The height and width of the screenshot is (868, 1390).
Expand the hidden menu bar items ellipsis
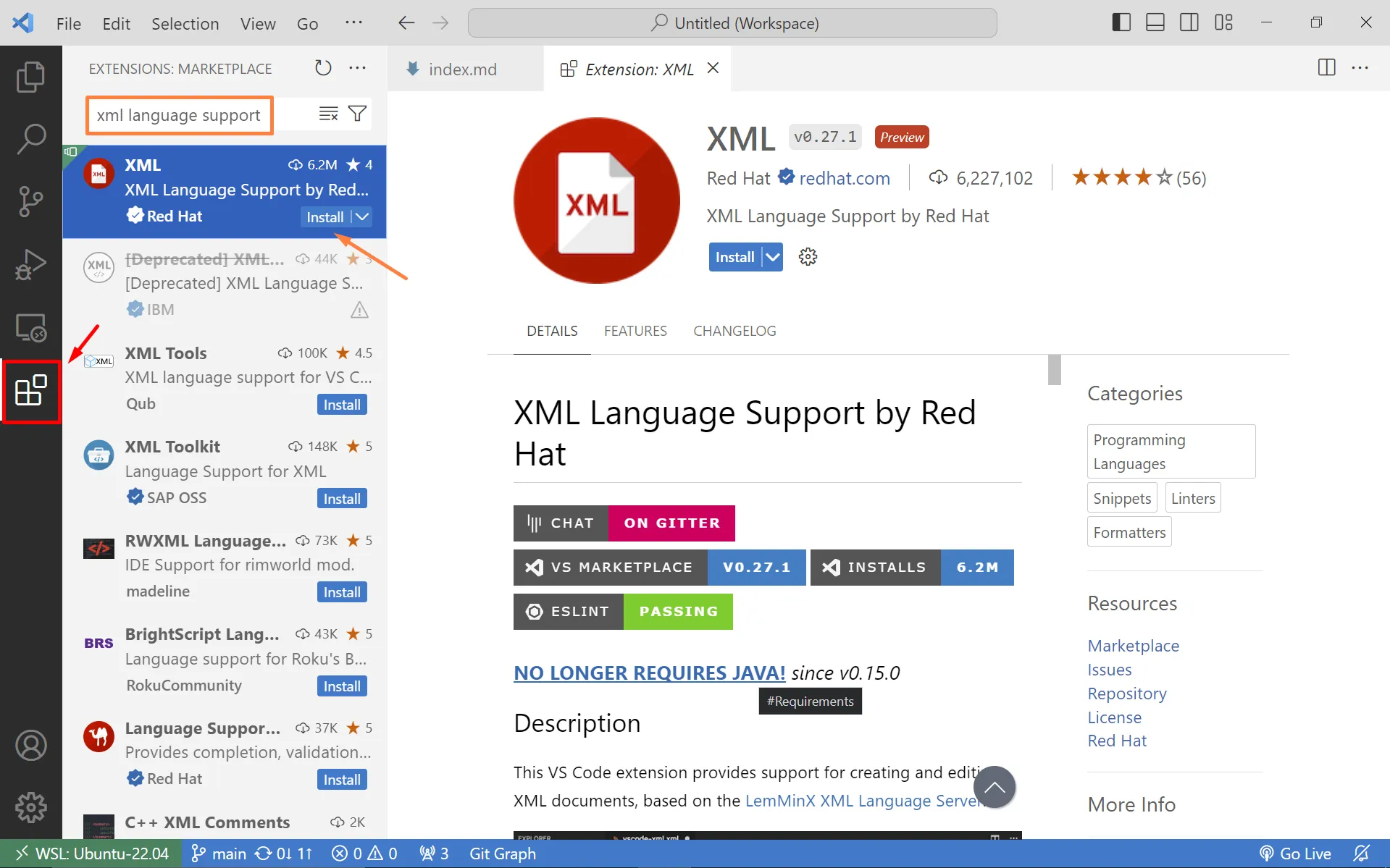pos(353,23)
